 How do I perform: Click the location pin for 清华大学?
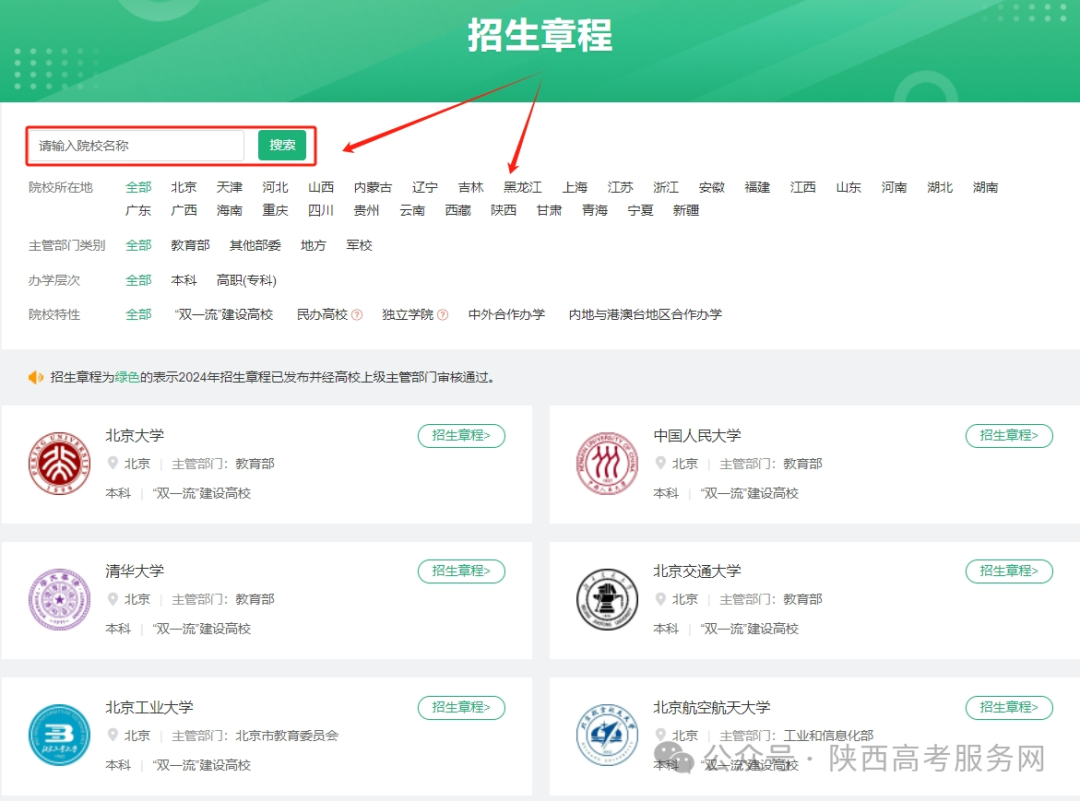(113, 599)
